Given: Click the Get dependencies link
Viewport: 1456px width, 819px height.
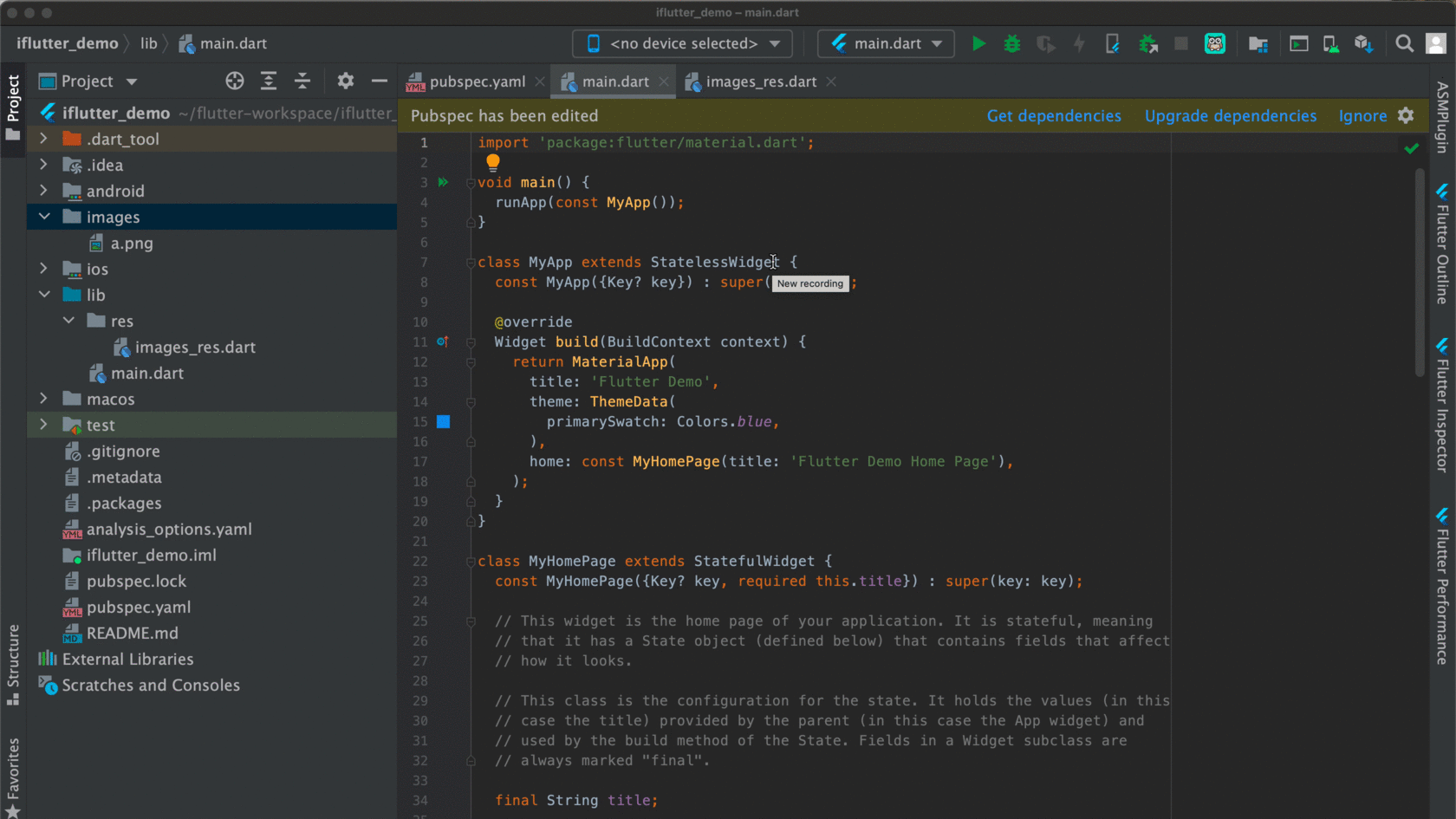Looking at the screenshot, I should tap(1054, 115).
